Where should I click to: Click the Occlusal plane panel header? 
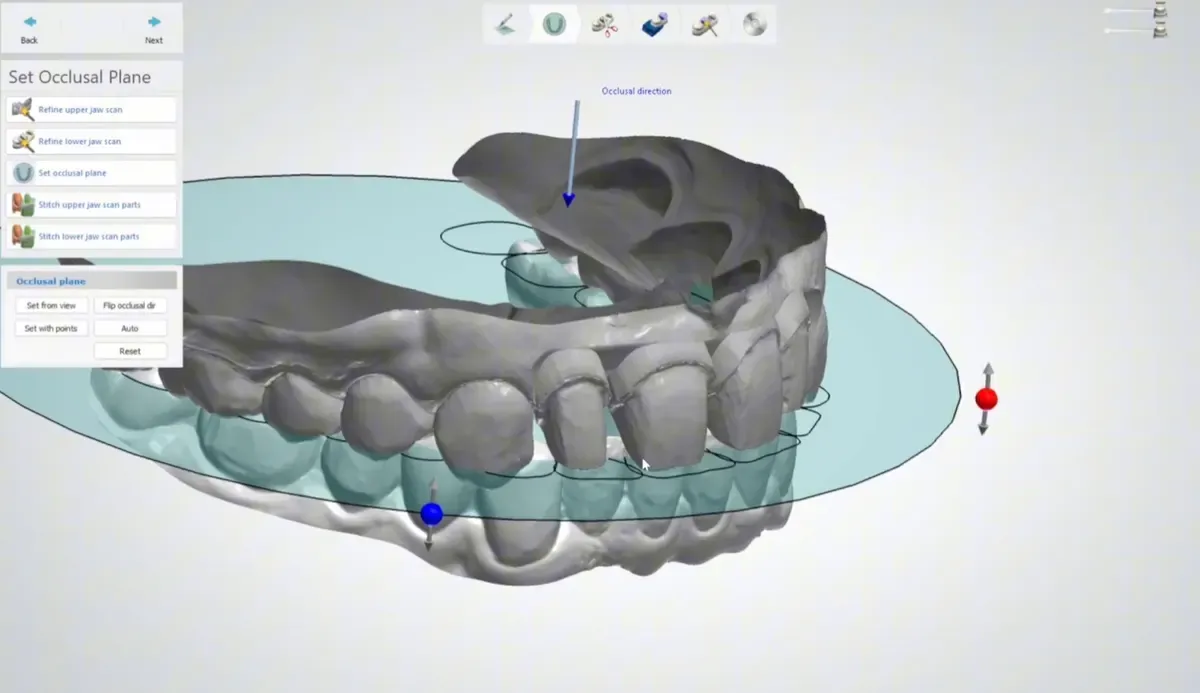click(91, 281)
